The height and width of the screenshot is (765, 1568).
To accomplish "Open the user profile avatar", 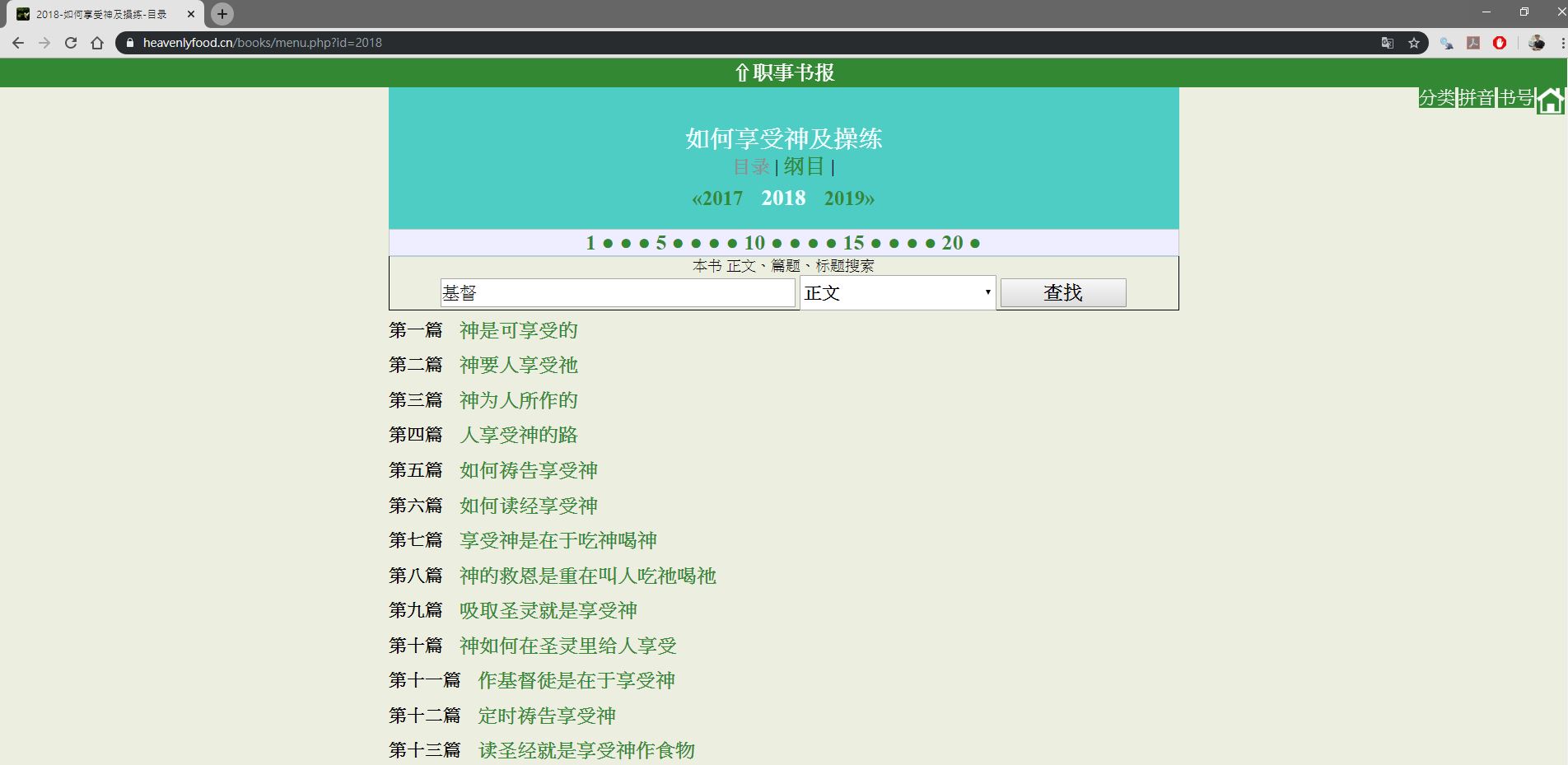I will (x=1536, y=43).
